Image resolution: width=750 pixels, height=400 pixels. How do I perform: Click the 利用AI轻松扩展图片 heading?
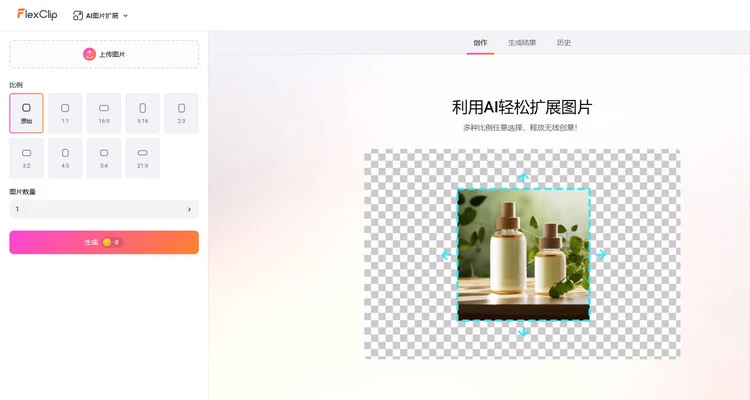pyautogui.click(x=522, y=107)
